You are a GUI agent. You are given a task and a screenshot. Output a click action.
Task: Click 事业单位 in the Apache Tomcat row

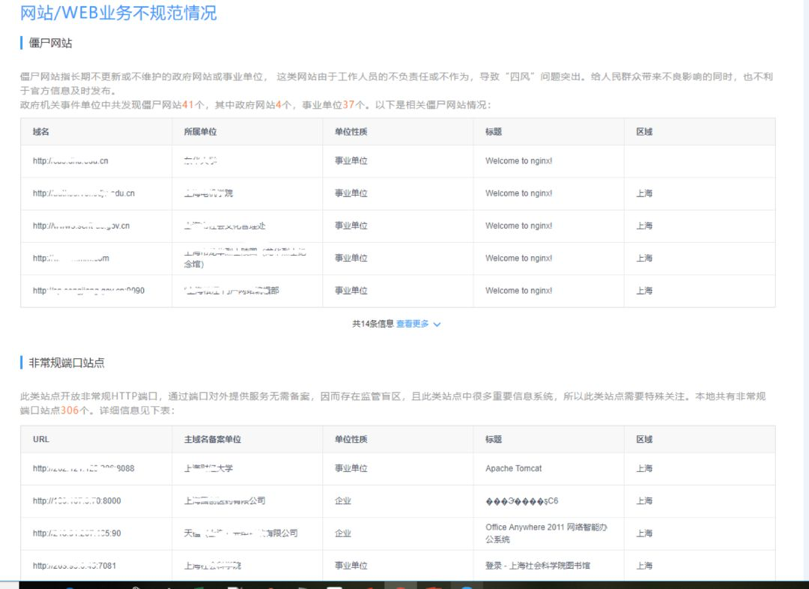click(x=351, y=468)
